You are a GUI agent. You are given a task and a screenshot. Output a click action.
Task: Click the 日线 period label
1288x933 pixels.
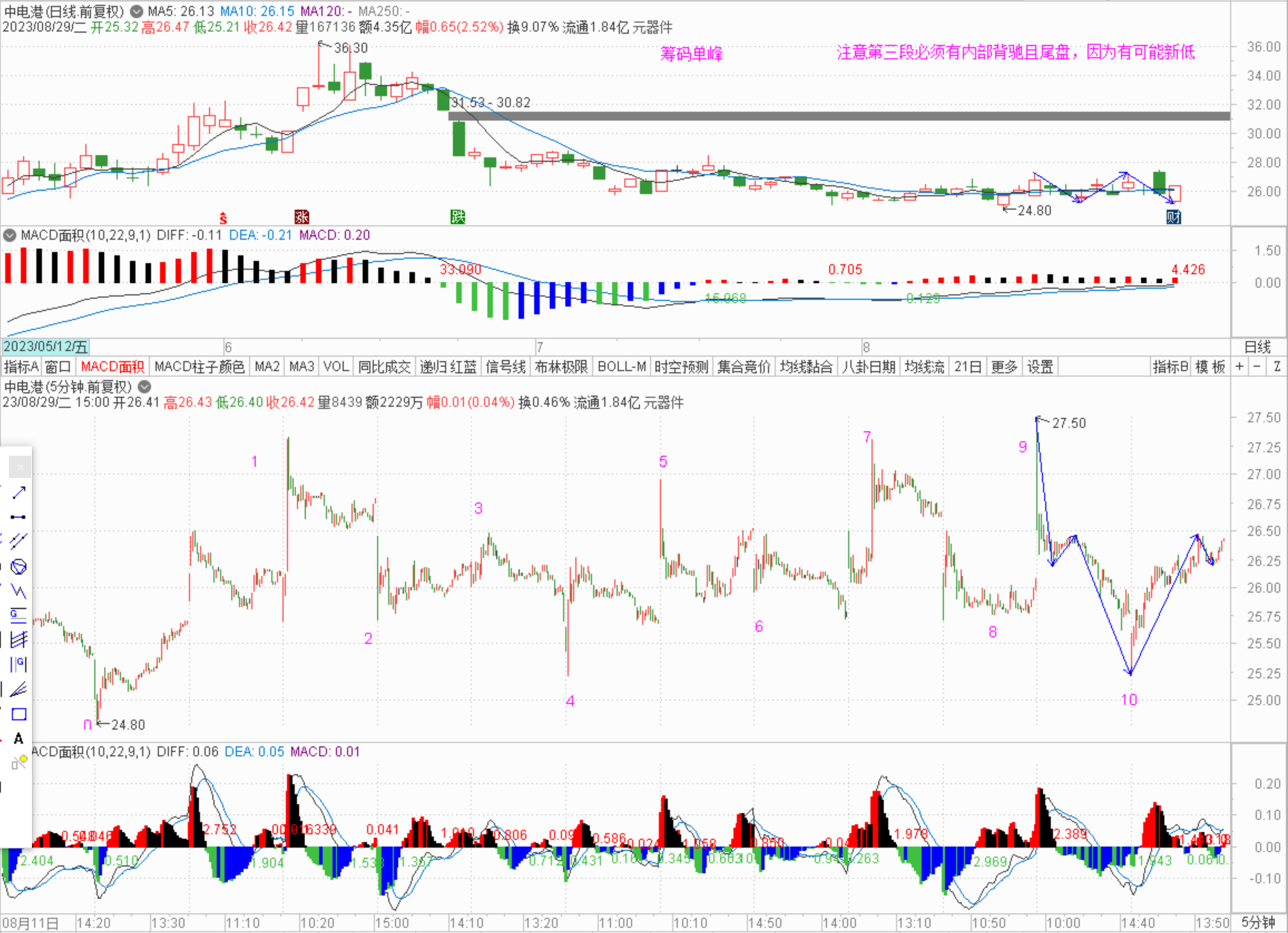point(1258,347)
